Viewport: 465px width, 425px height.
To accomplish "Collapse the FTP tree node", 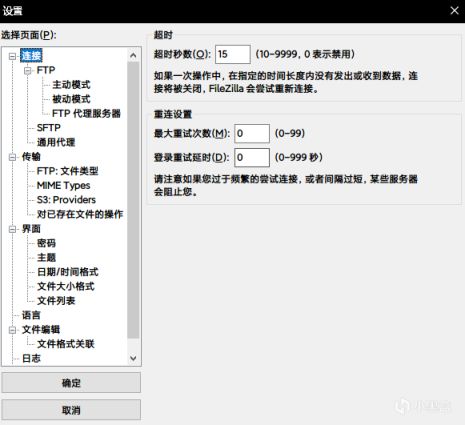I will click(28, 70).
